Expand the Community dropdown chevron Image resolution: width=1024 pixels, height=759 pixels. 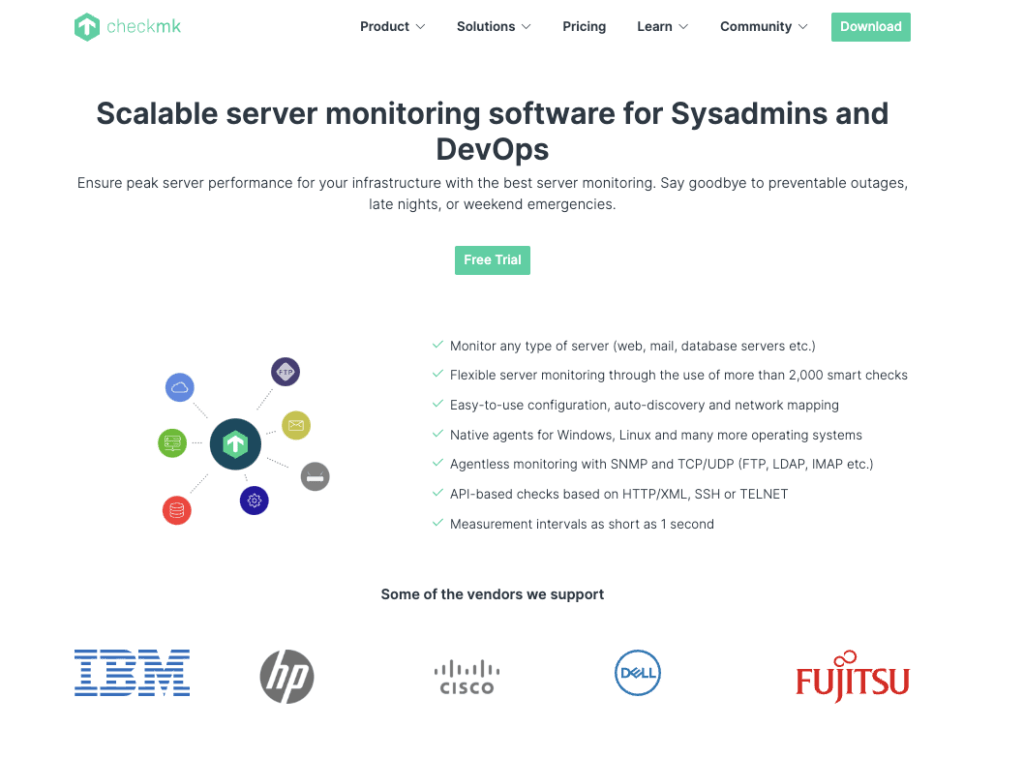pos(803,27)
